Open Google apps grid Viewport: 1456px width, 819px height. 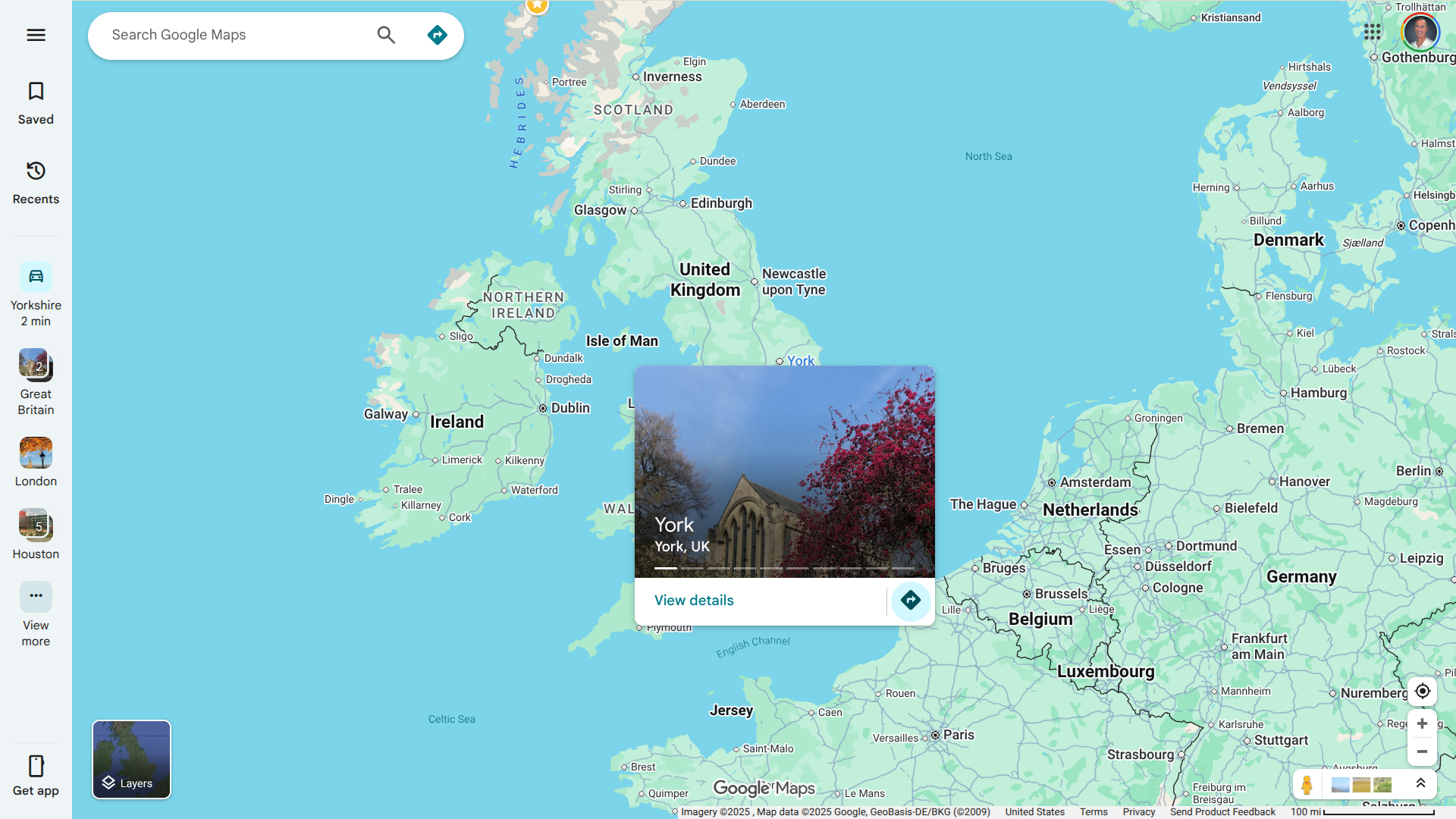(x=1372, y=32)
